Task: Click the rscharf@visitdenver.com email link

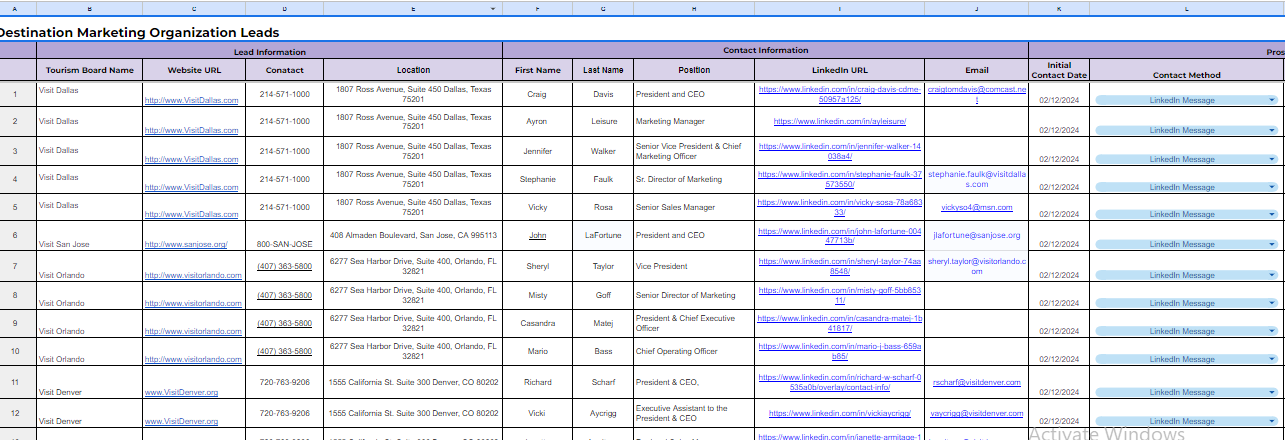Action: 976,382
